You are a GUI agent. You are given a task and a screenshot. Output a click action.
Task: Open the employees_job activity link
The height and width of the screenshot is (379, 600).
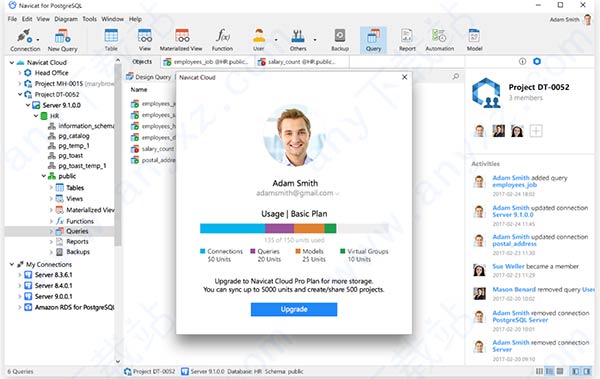tap(514, 185)
